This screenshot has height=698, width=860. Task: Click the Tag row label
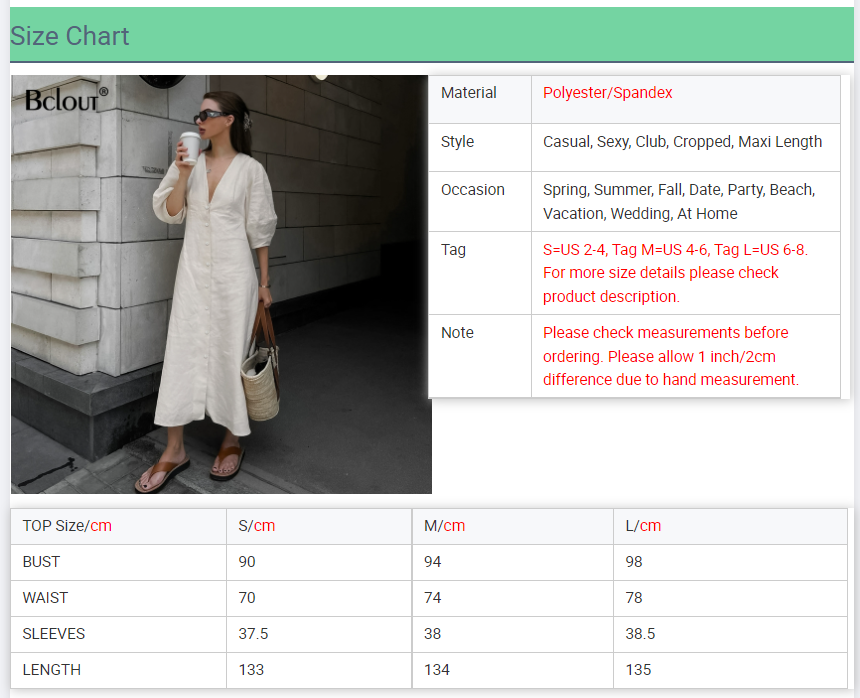tap(453, 250)
